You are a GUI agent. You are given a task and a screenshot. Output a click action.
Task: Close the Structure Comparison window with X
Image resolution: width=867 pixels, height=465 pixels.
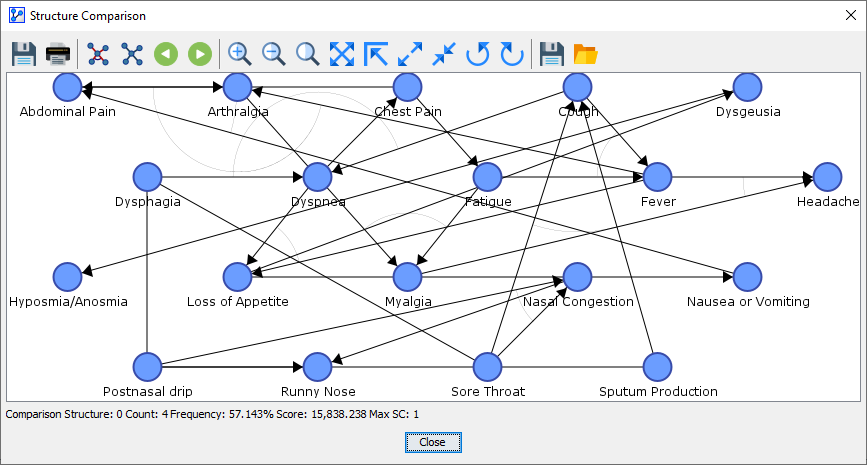tap(851, 15)
